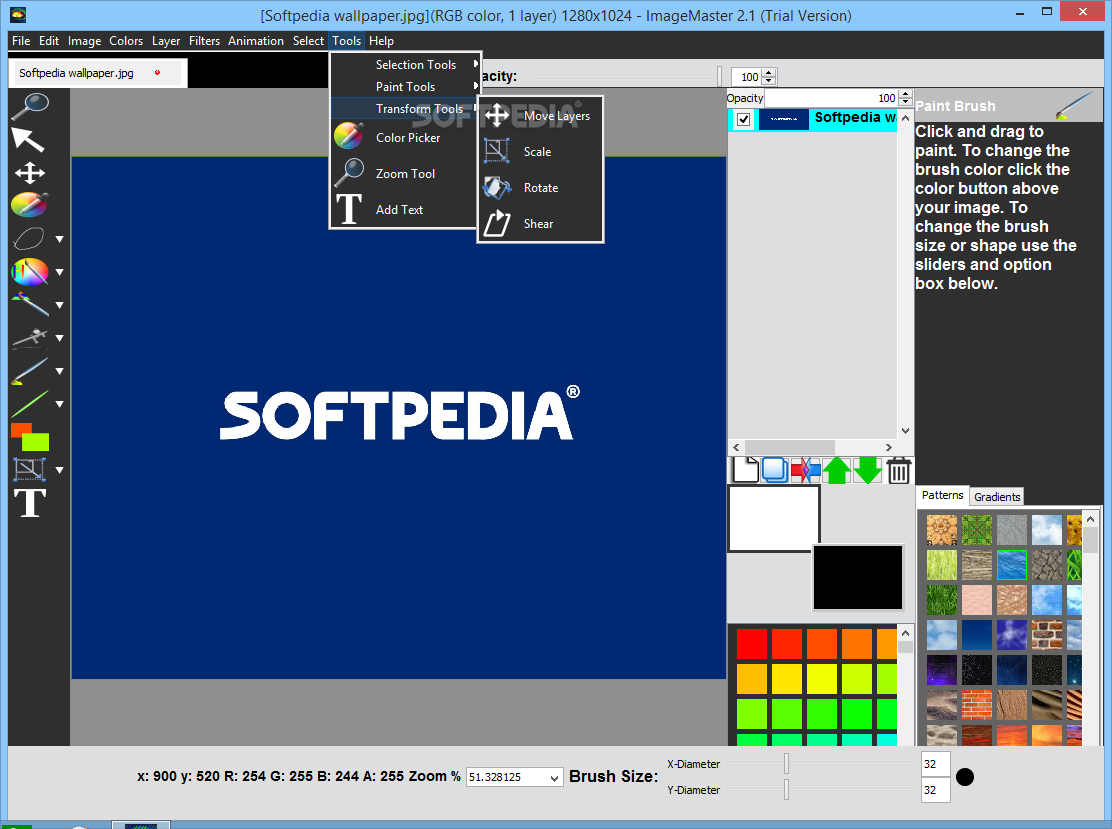The width and height of the screenshot is (1112, 829).
Task: Select the pencil drawing tool
Action: pos(30,304)
